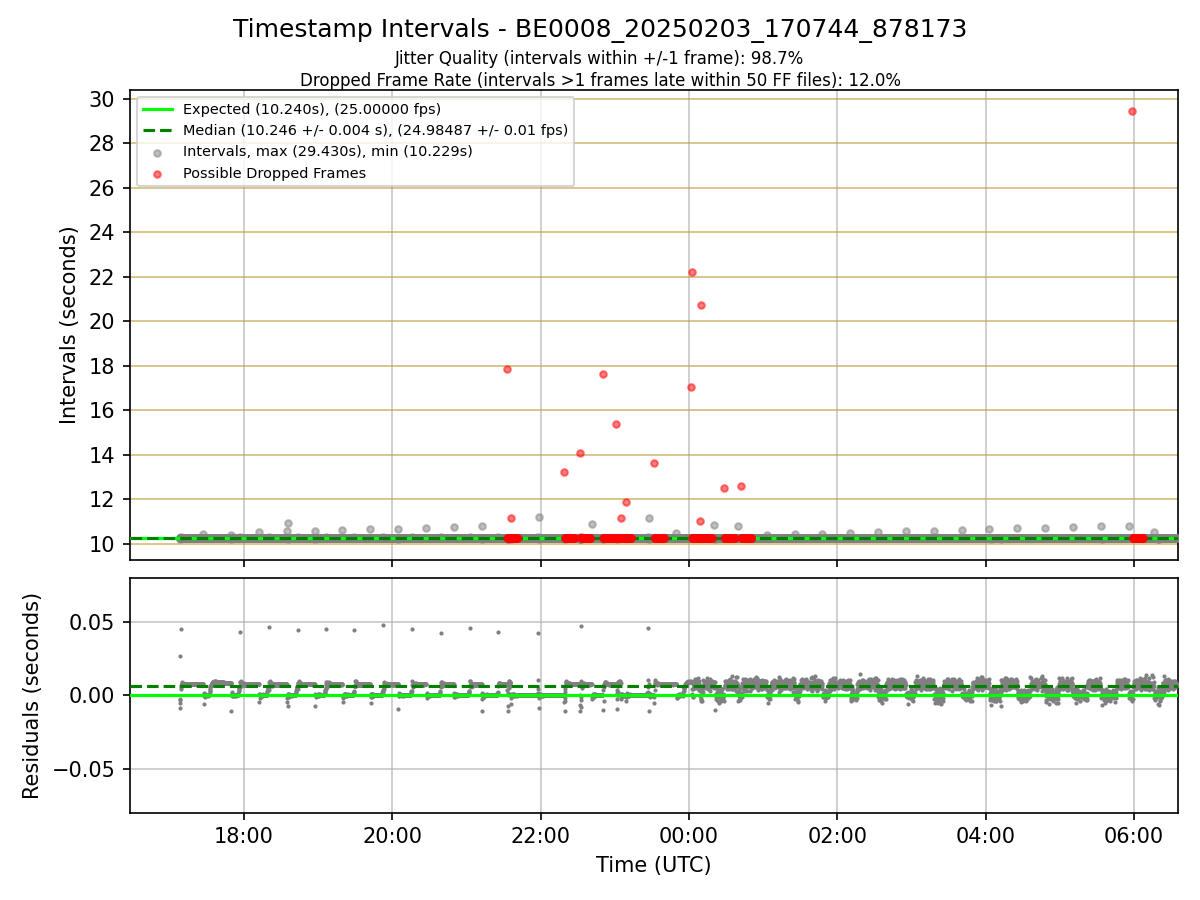Click the '−0.05' tick on the residuals axis
The image size is (1200, 900).
pos(86,769)
